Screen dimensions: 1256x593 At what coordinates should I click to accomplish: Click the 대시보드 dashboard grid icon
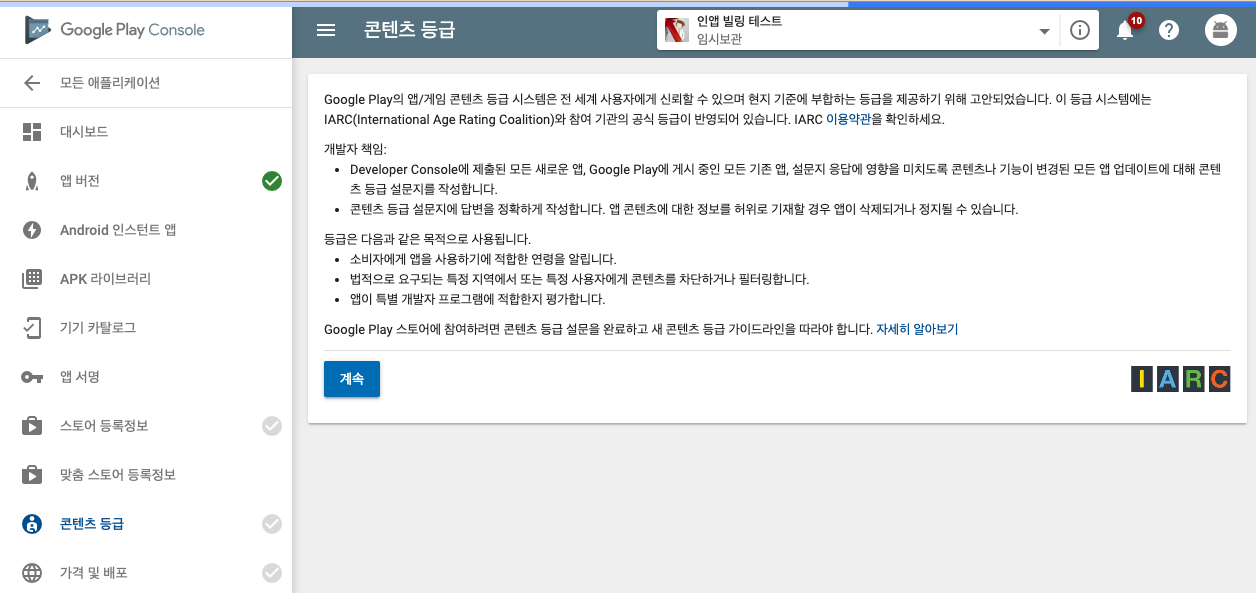pyautogui.click(x=32, y=132)
